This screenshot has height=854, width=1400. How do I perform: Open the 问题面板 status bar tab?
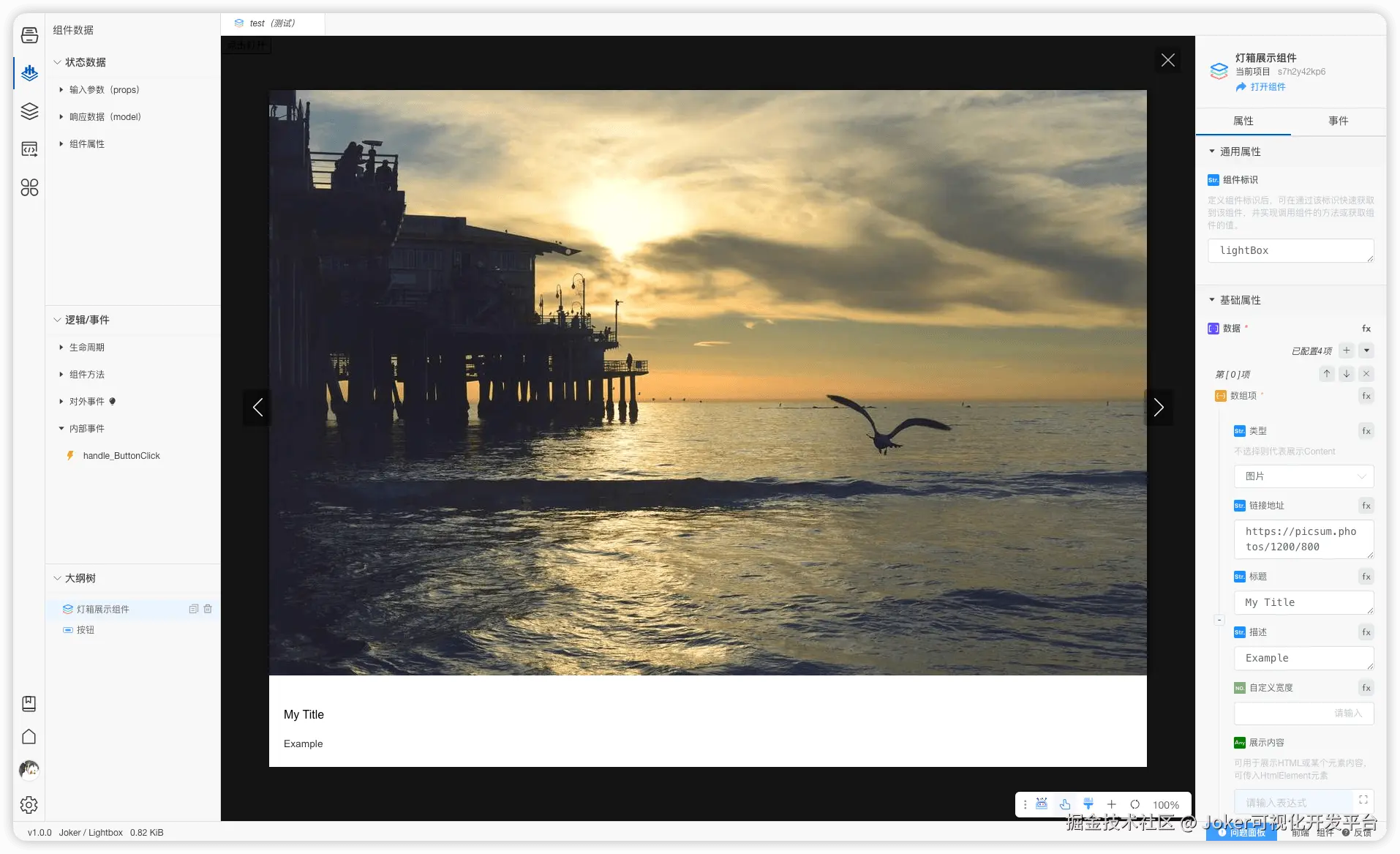pos(1241,833)
